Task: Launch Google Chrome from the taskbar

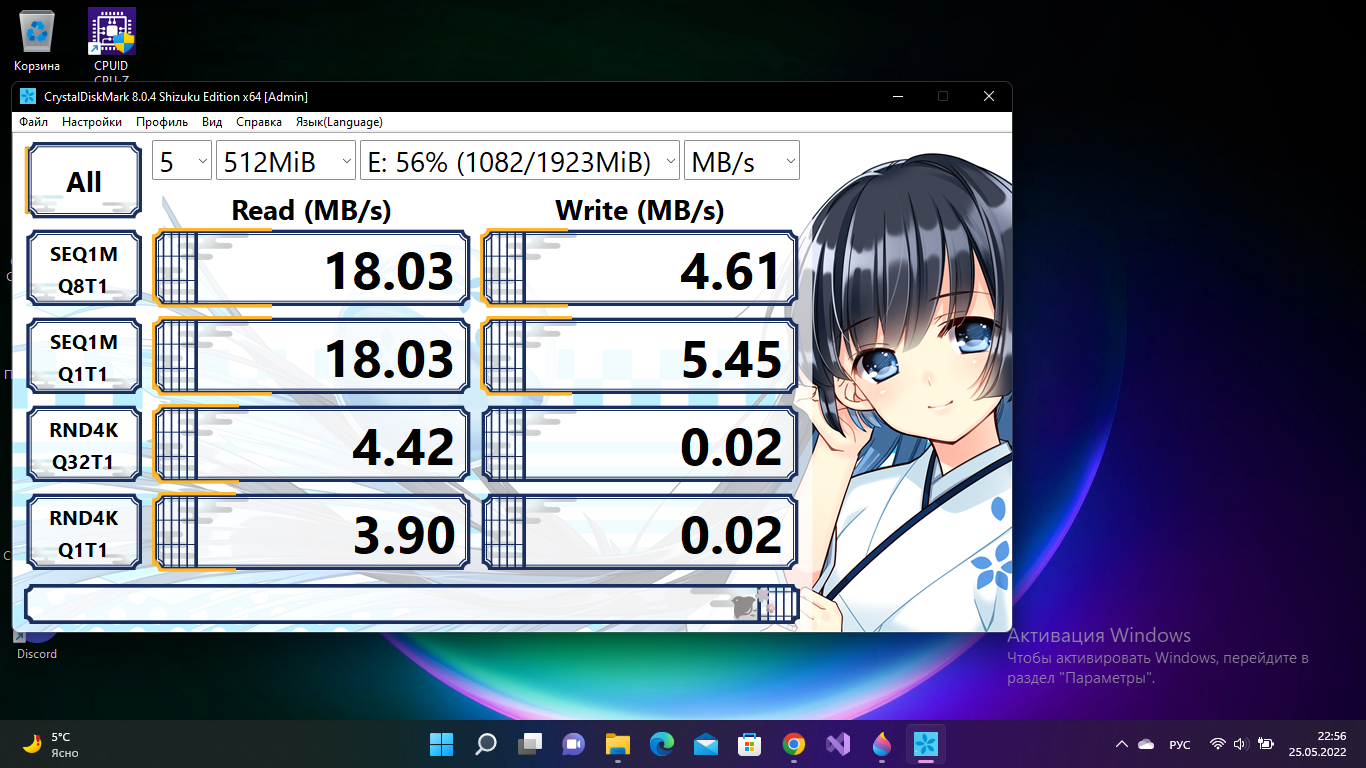Action: (793, 744)
